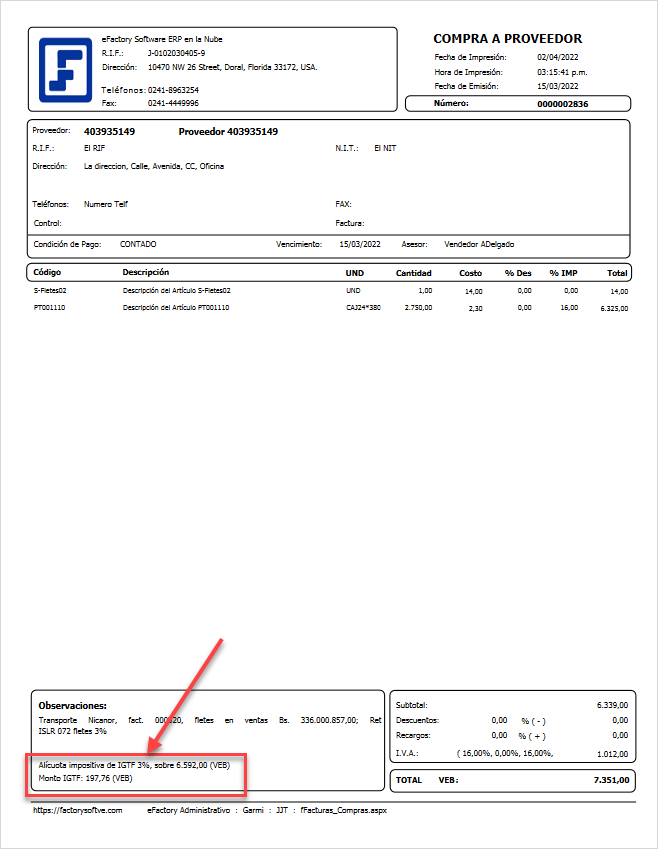Click the TOTAL VEB amount 7.351,00

click(x=611, y=780)
